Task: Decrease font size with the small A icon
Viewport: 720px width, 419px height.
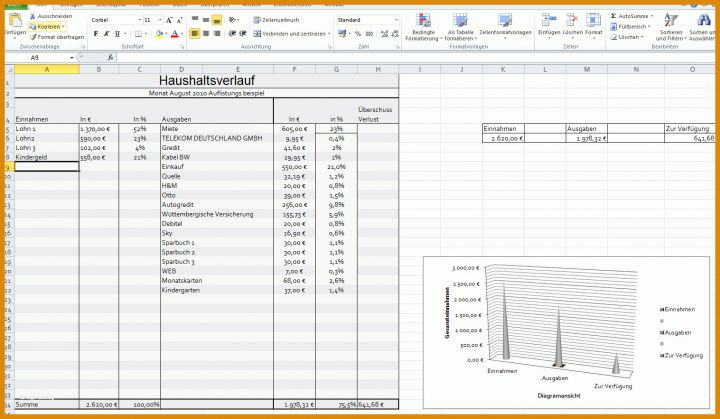Action: coord(179,20)
